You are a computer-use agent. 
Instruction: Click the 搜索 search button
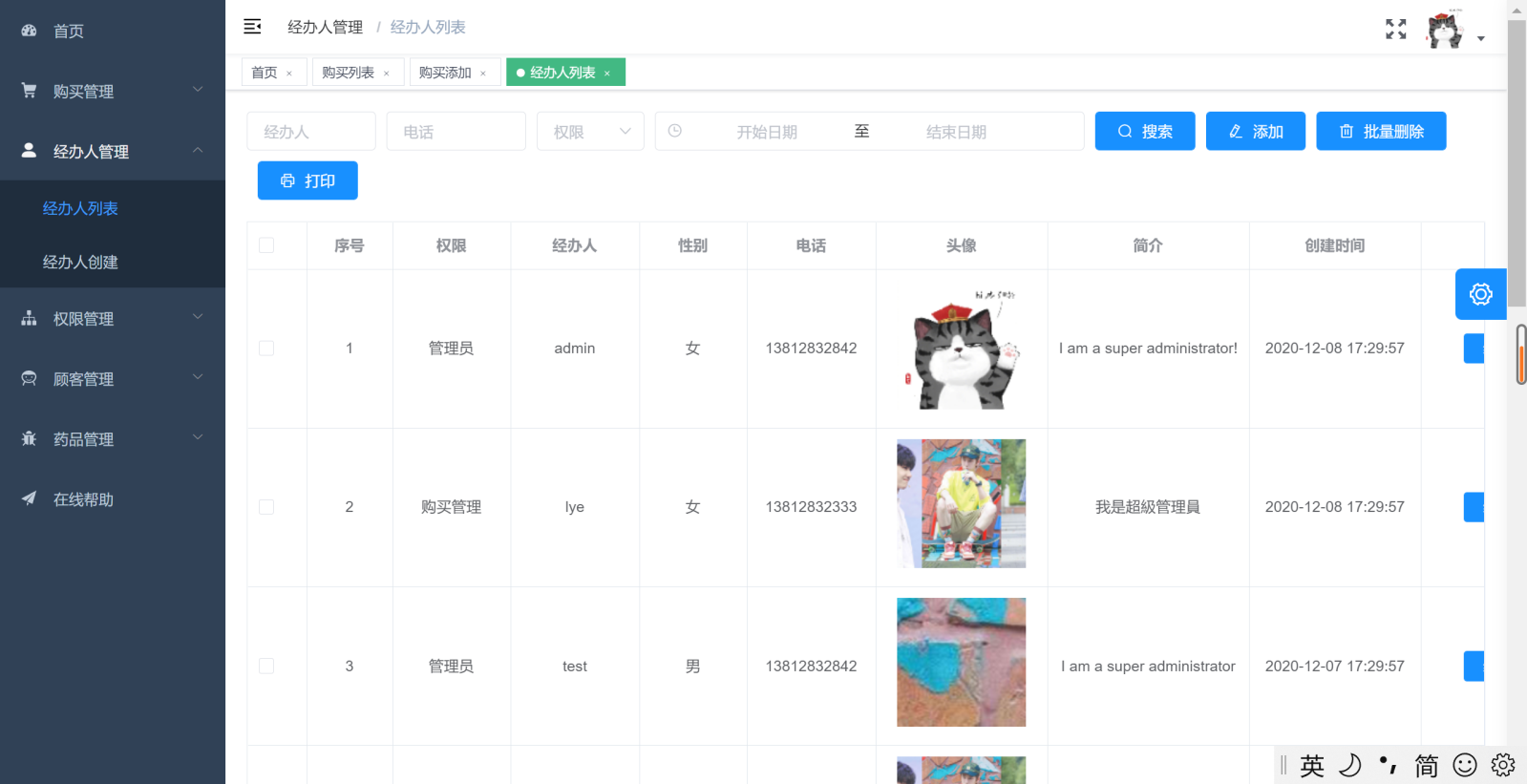(x=1145, y=131)
